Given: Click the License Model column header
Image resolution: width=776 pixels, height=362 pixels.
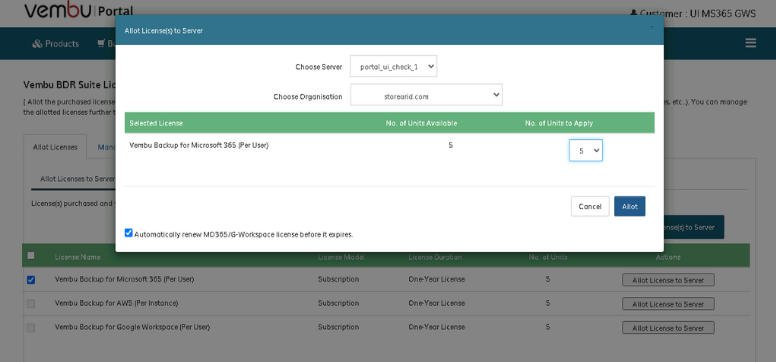Looking at the screenshot, I should [x=340, y=257].
